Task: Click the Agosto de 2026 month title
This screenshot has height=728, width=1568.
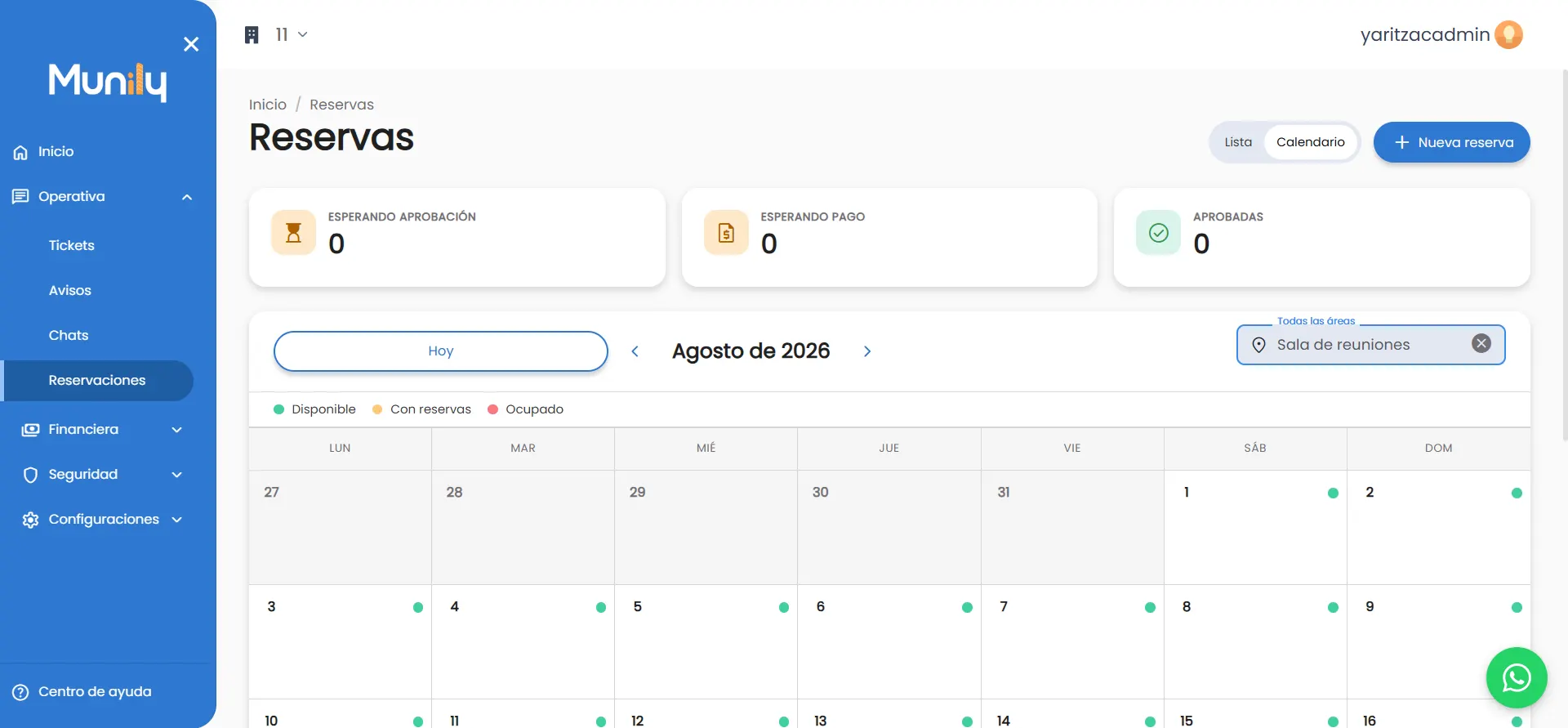Action: 751,351
